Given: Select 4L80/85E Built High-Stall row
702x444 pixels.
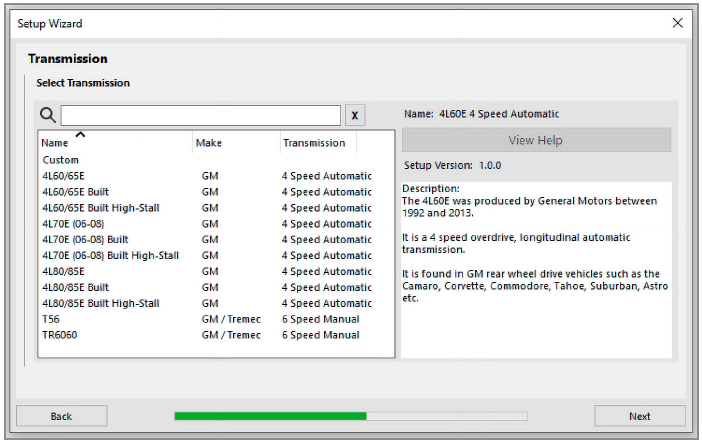Looking at the screenshot, I should coord(216,303).
